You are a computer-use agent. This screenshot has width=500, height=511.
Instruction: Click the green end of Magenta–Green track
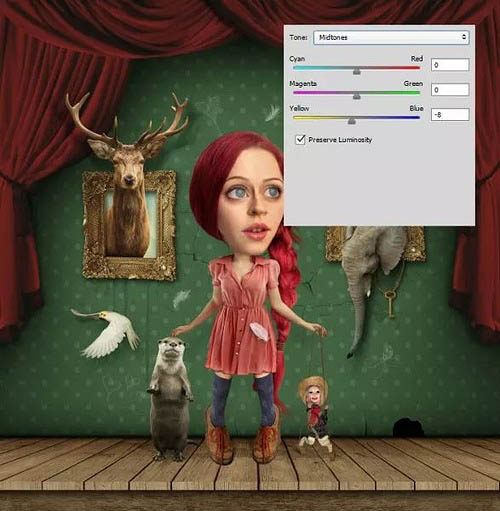pos(417,93)
